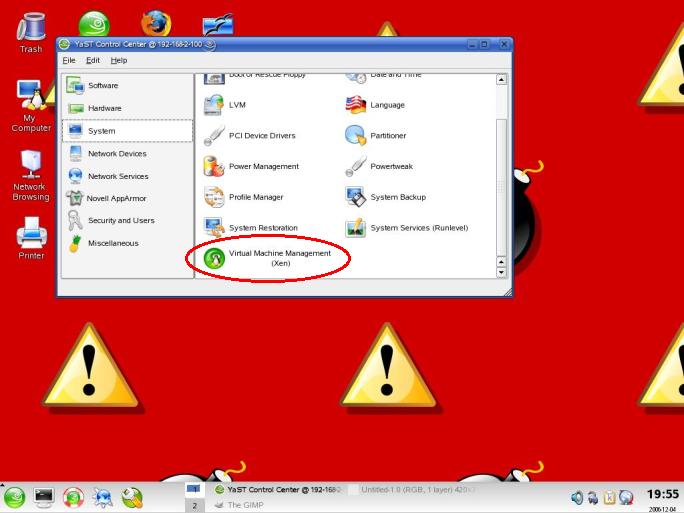Viewport: 684px width, 513px height.
Task: Open the Help menu
Action: pyautogui.click(x=119, y=60)
